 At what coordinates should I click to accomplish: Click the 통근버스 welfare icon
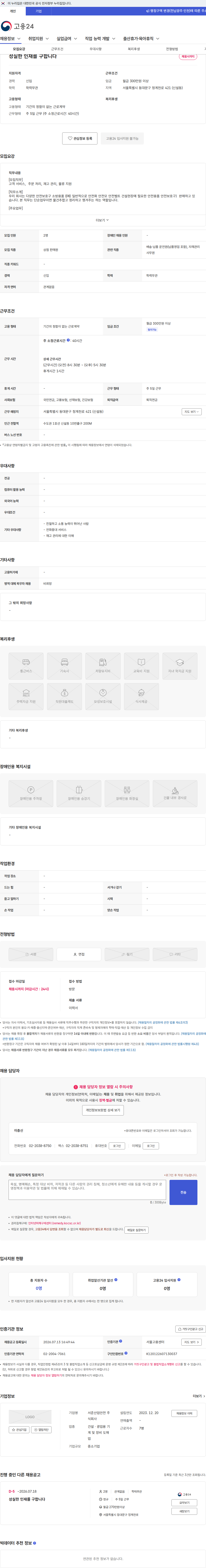pos(26,666)
